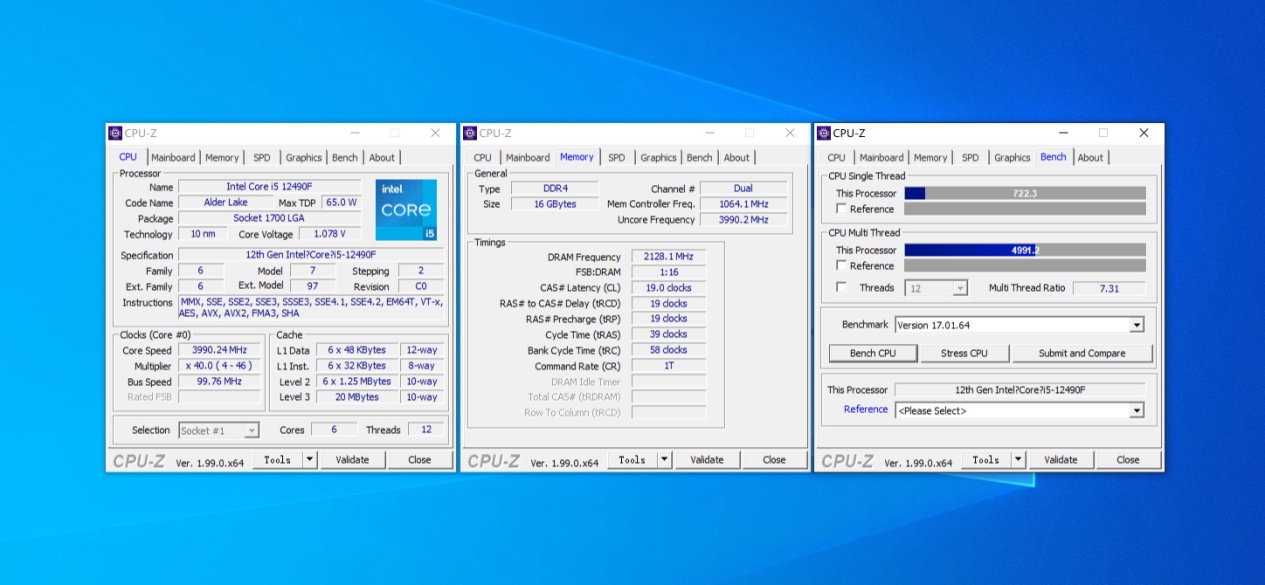Click the Intel Core i5 logo badge
1265x585 pixels.
(x=406, y=210)
